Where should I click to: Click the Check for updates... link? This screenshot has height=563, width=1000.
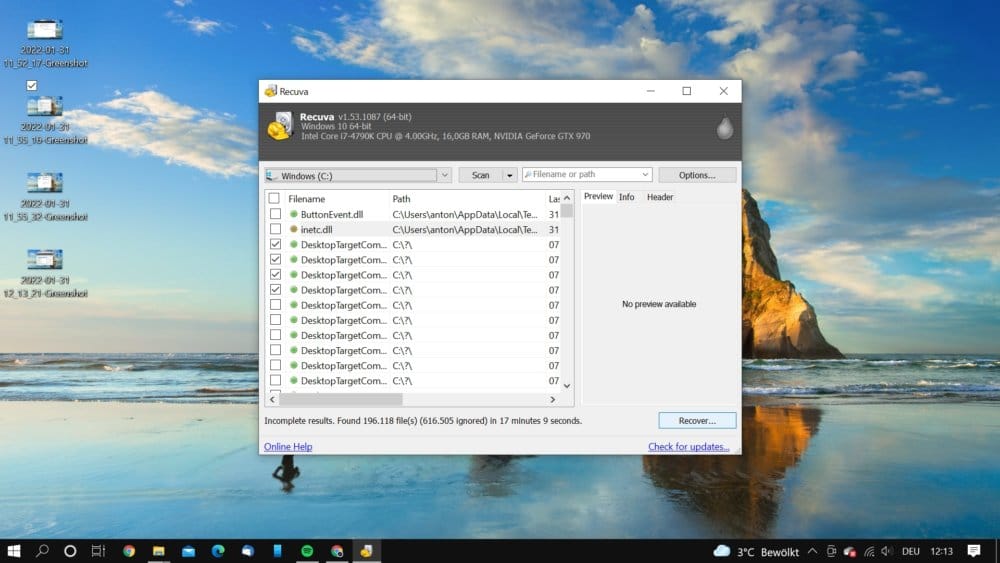[x=689, y=446]
